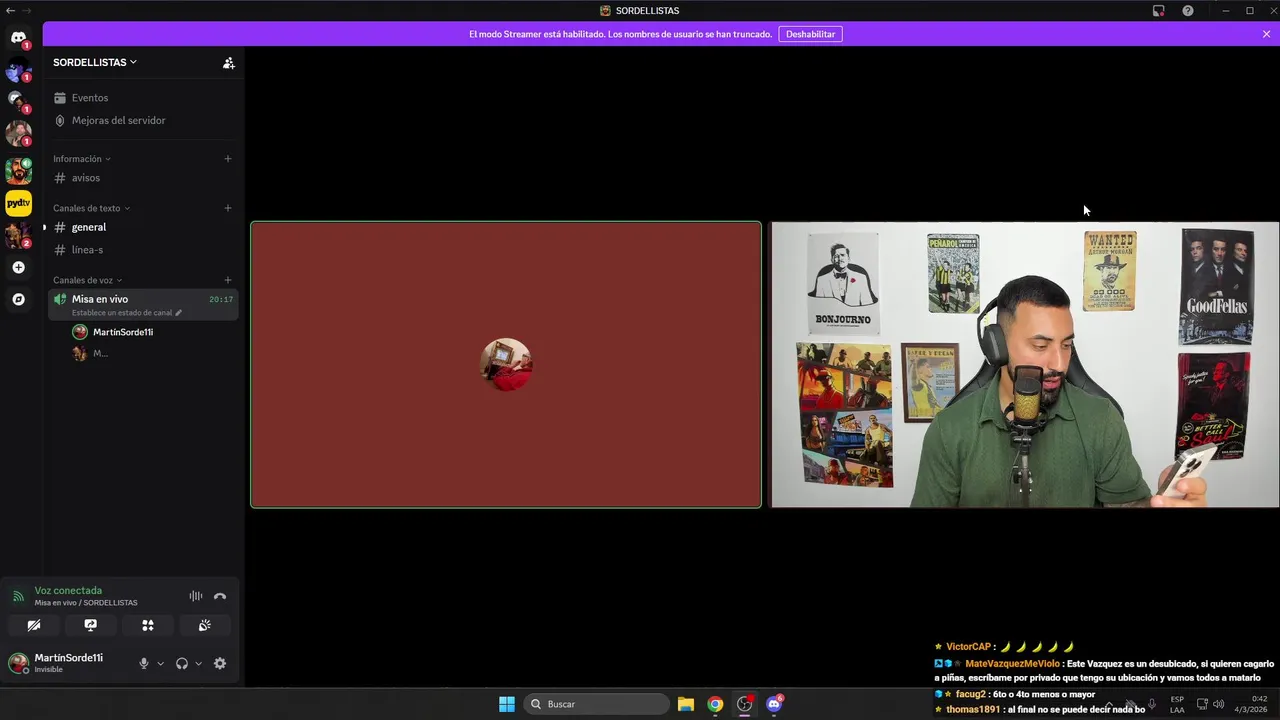Create a channel in Información category
Image resolution: width=1280 pixels, height=720 pixels.
(x=228, y=159)
